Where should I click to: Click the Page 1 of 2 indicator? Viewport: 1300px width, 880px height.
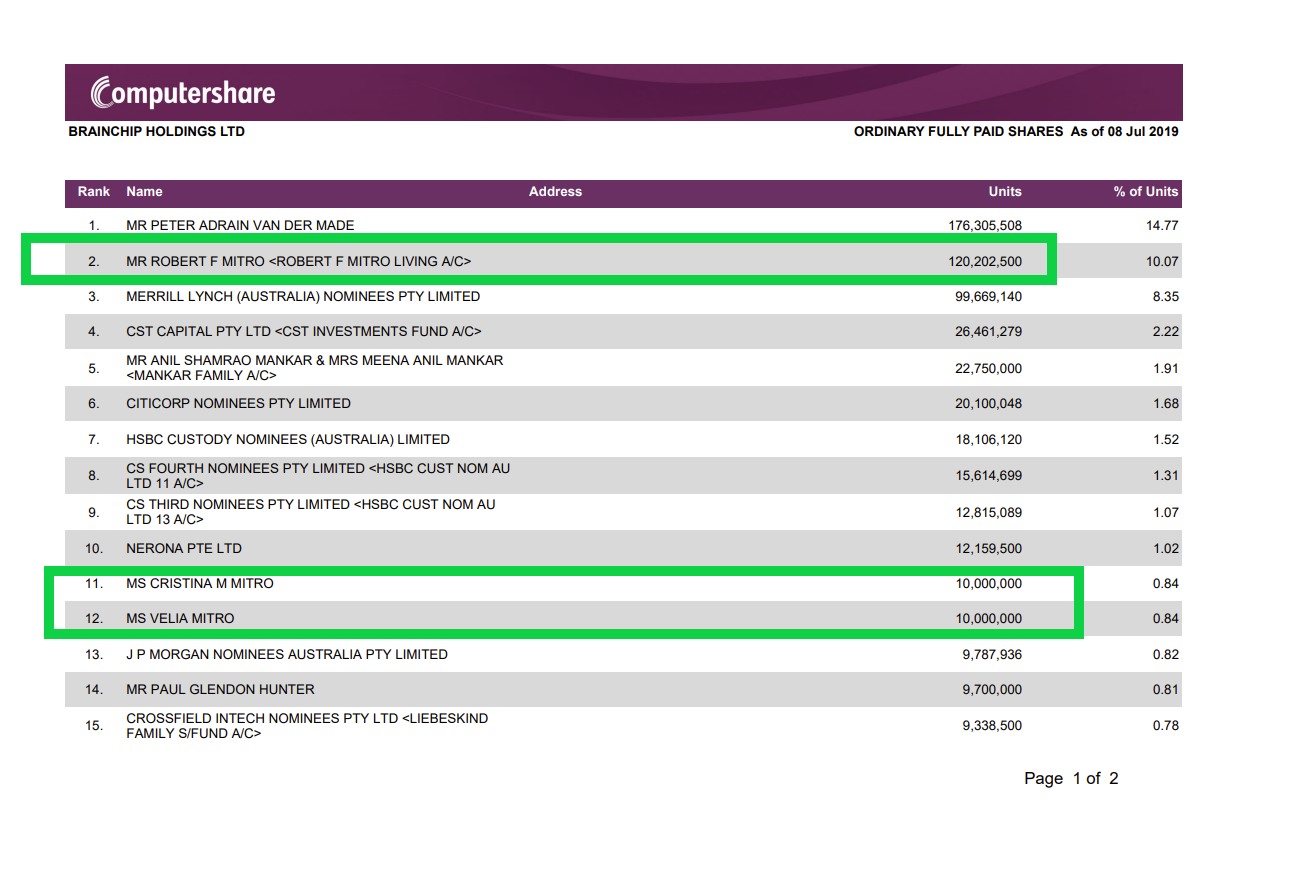coord(1071,778)
